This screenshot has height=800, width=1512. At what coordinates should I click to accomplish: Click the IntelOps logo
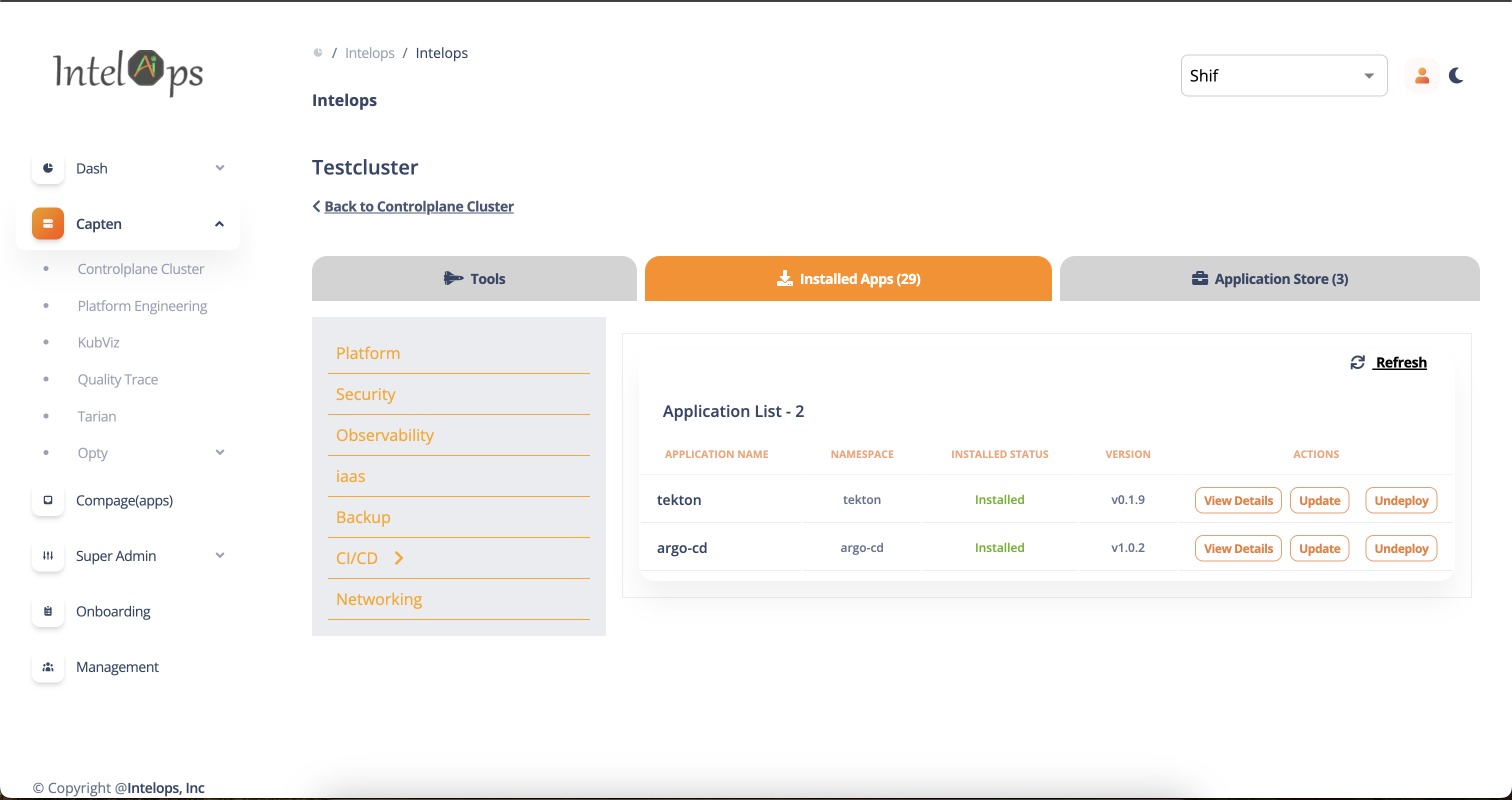pos(128,73)
